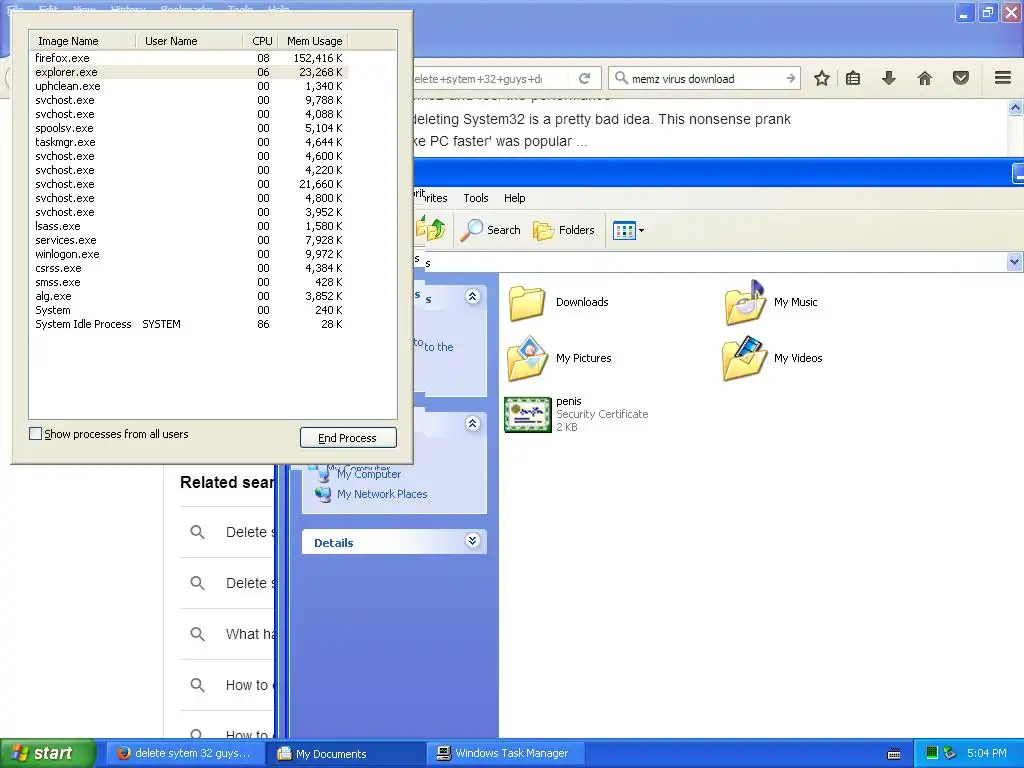Enable Show processes from all users
Viewport: 1024px width, 768px height.
pos(36,434)
